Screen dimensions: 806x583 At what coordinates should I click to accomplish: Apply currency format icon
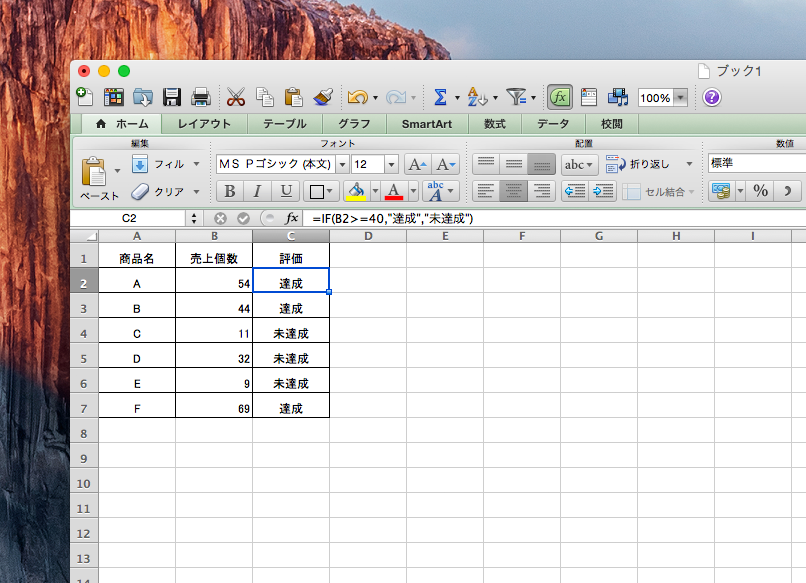pos(722,191)
